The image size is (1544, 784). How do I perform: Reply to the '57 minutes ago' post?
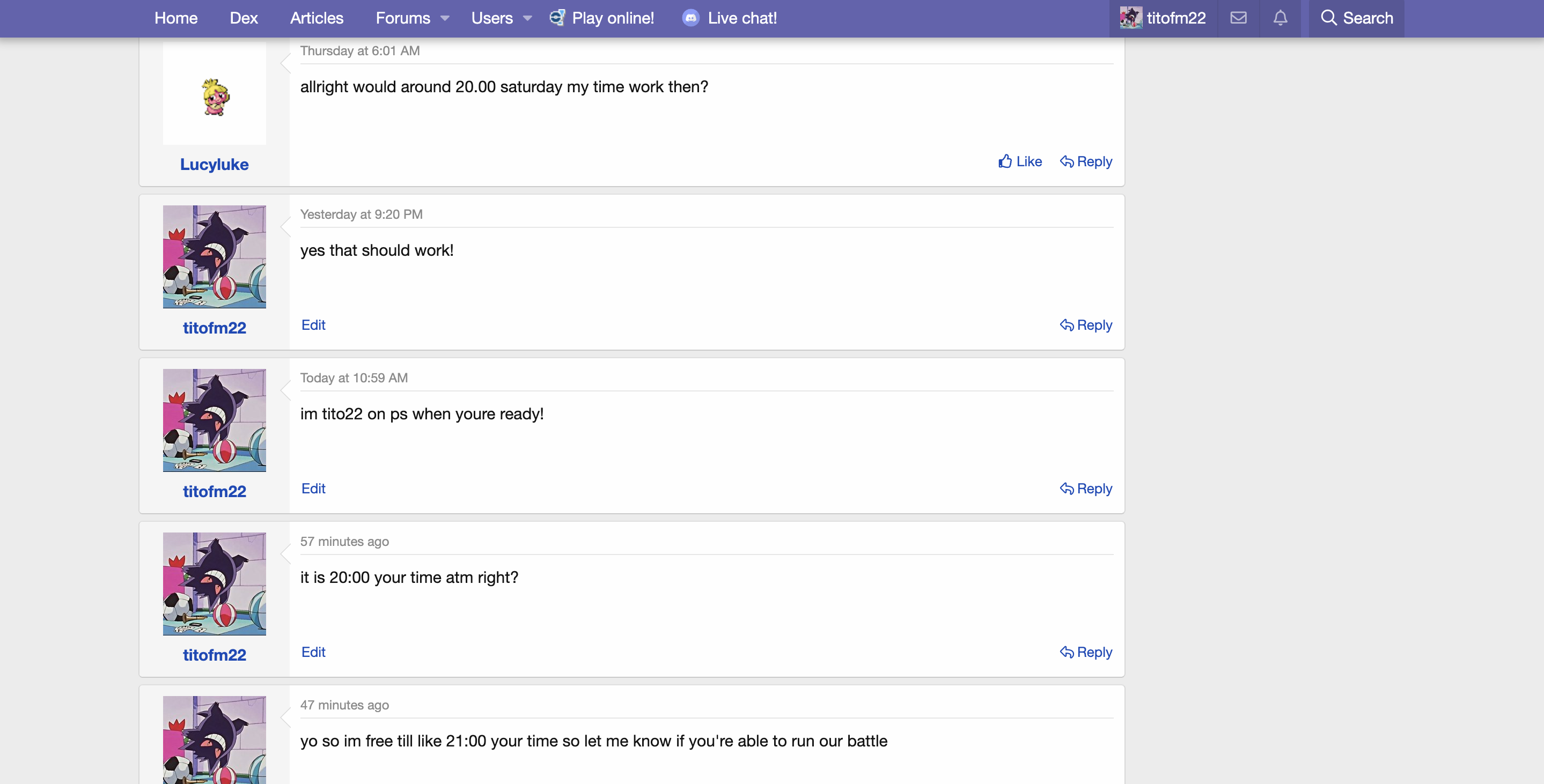coord(1086,652)
